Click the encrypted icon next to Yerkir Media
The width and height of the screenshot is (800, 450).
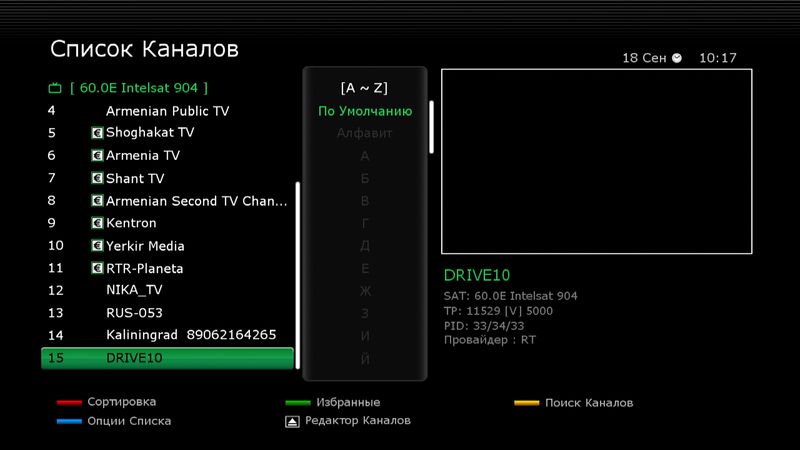97,246
